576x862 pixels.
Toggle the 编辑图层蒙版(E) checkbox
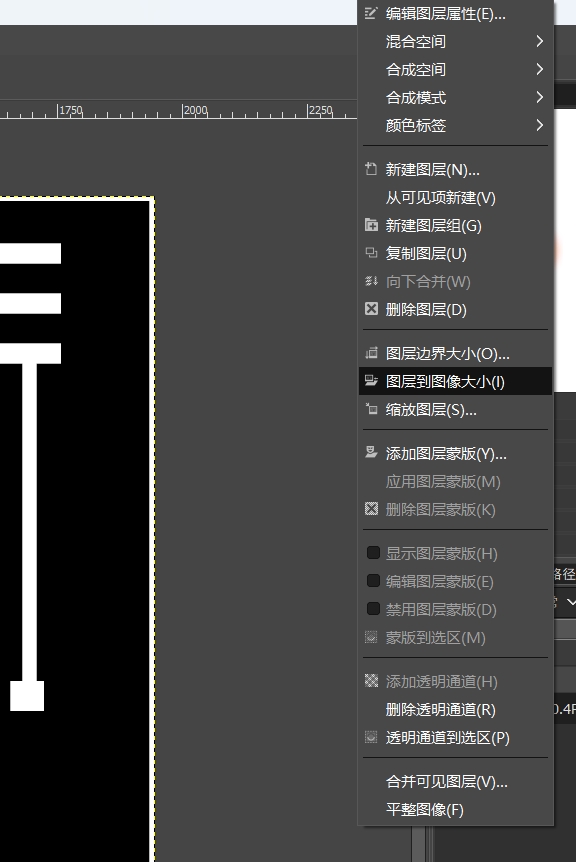tap(373, 581)
